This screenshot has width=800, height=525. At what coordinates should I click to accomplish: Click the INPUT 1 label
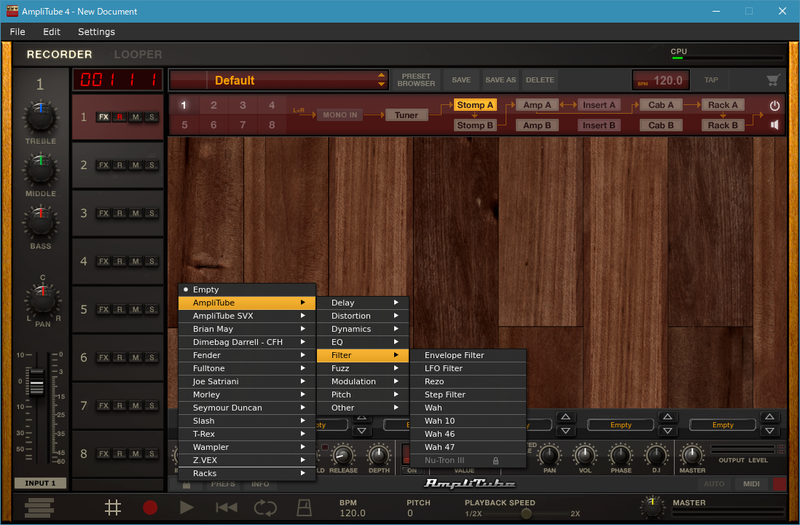click(40, 483)
